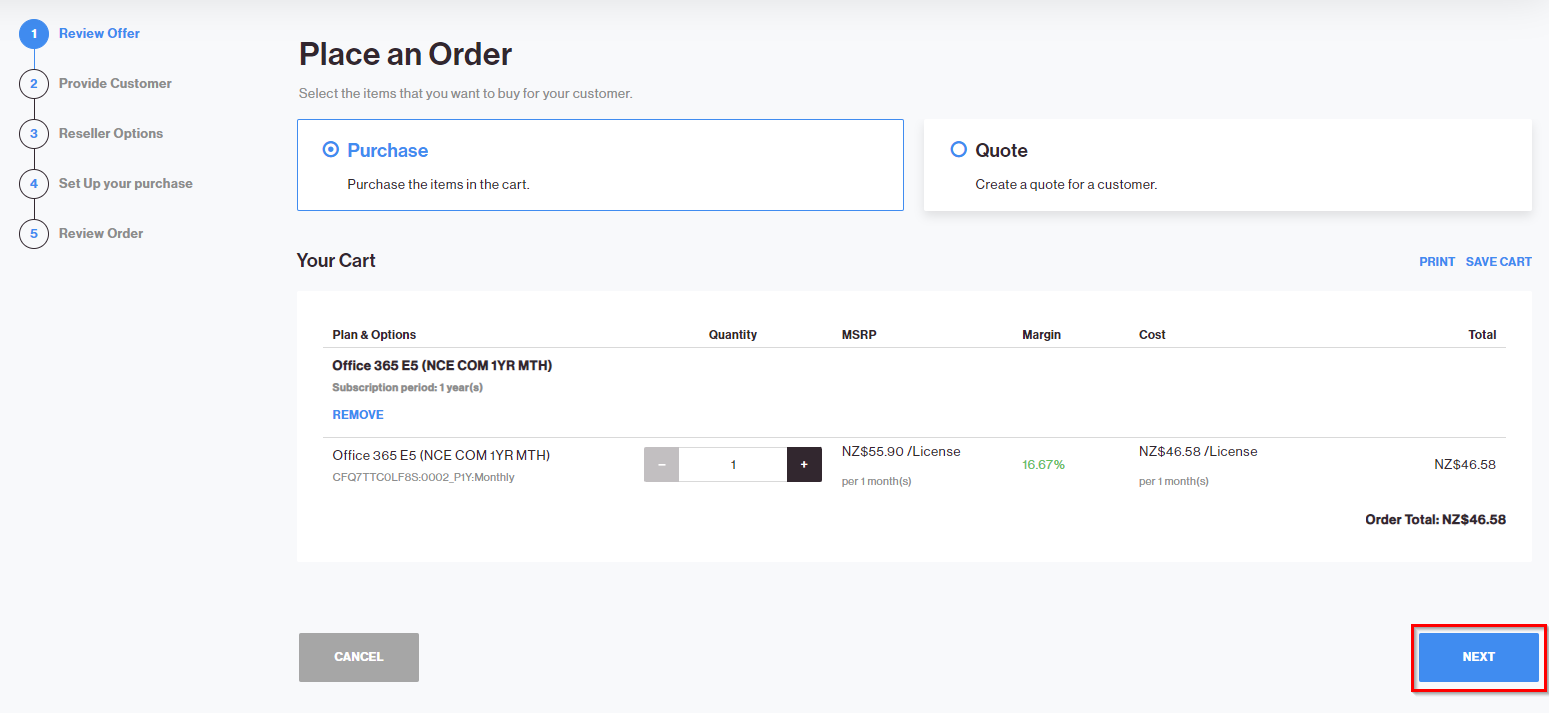
Task: Go to the Reseller Options step label
Action: [111, 133]
